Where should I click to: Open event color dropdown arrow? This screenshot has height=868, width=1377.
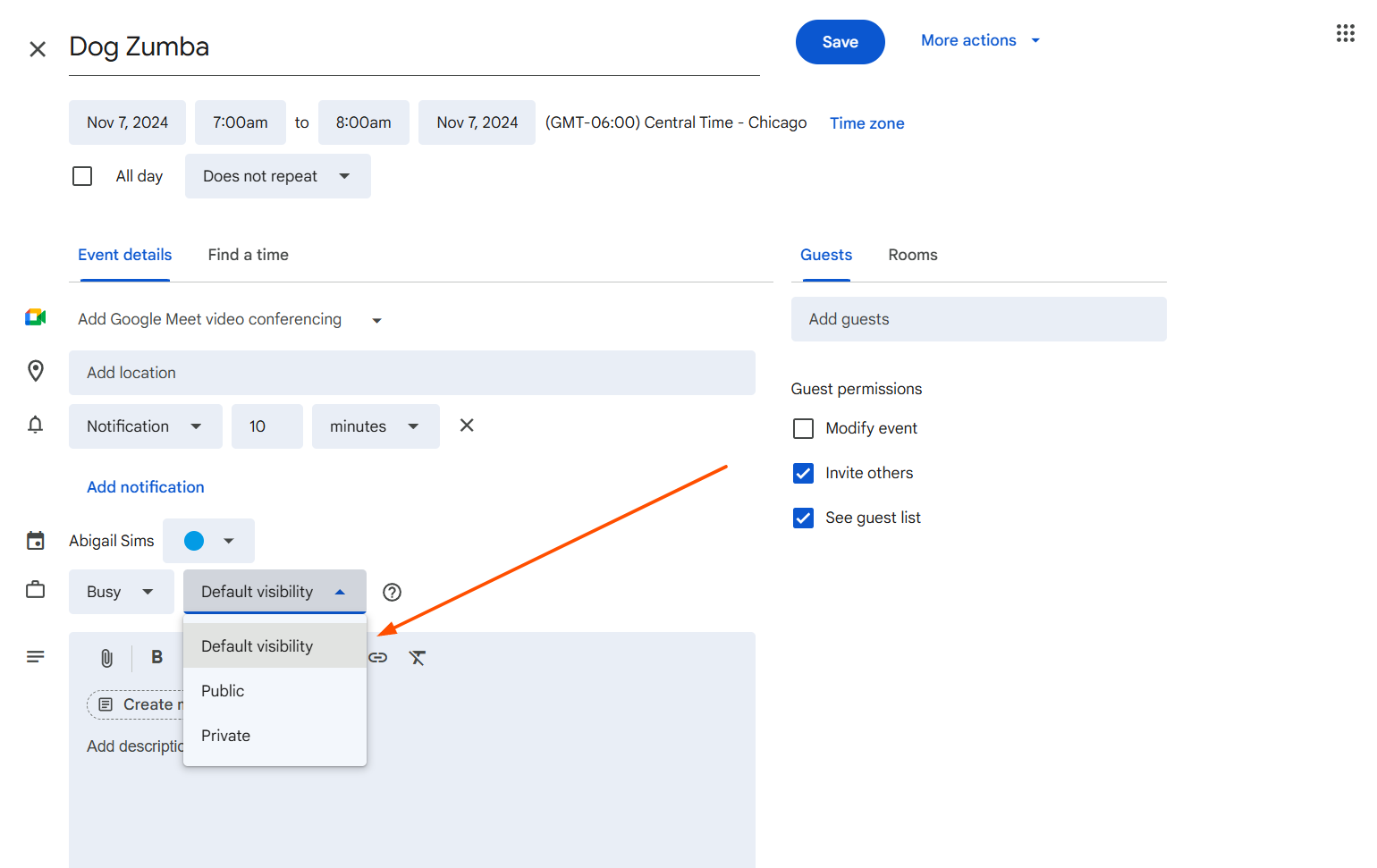point(229,541)
